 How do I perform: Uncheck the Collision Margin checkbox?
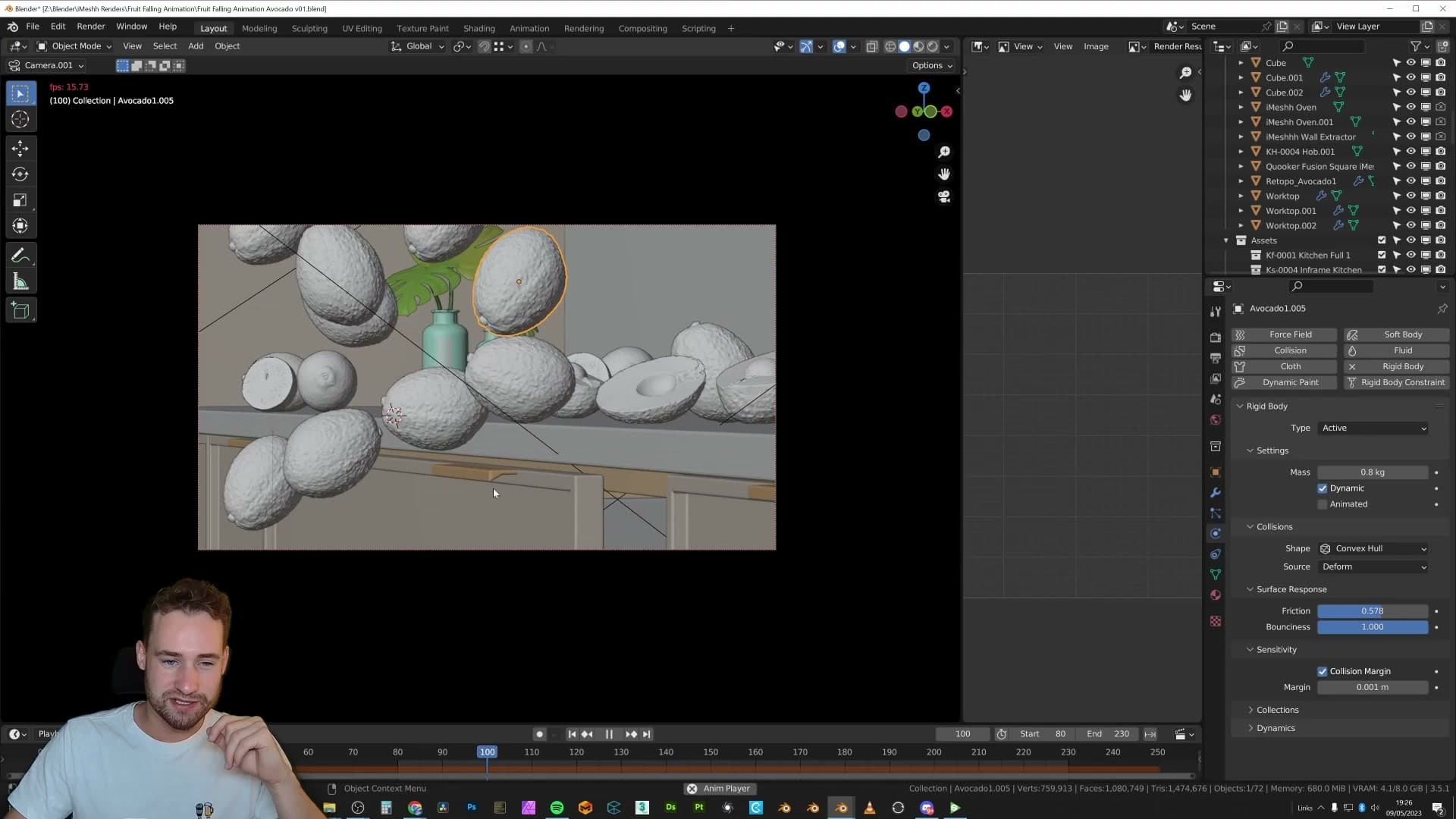tap(1323, 671)
